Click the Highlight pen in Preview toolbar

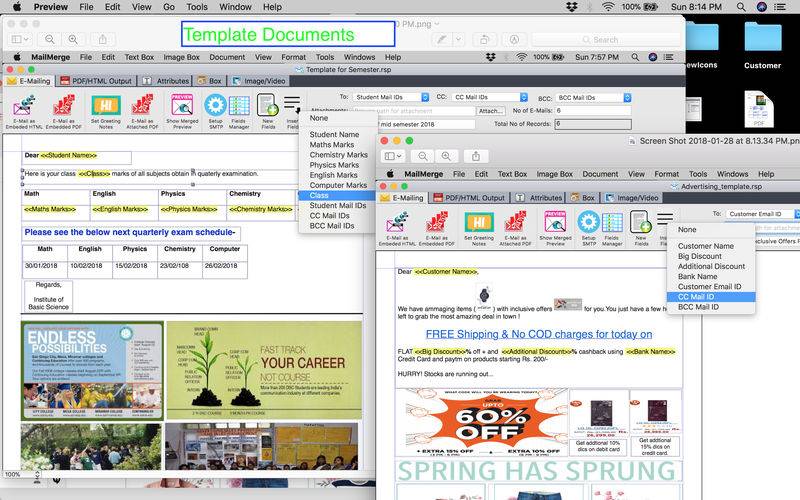pos(442,39)
